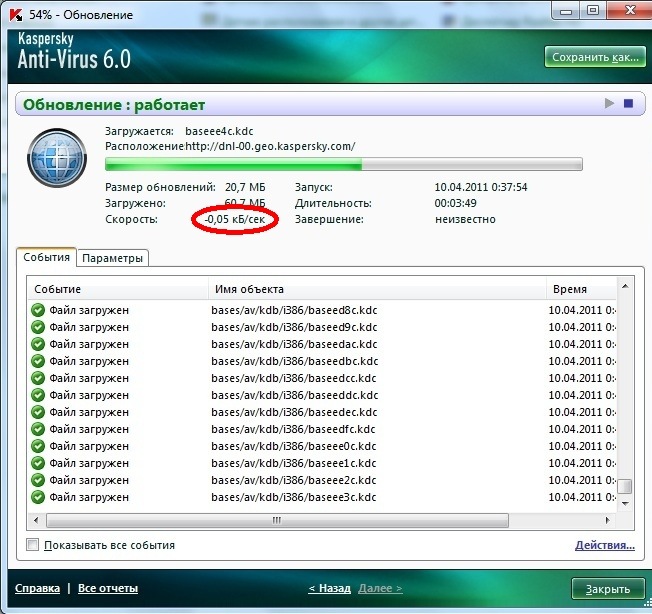Image resolution: width=652 pixels, height=614 pixels.
Task: Select the row bases/av/kdb/i386/baseedac.kdc
Action: [322, 344]
